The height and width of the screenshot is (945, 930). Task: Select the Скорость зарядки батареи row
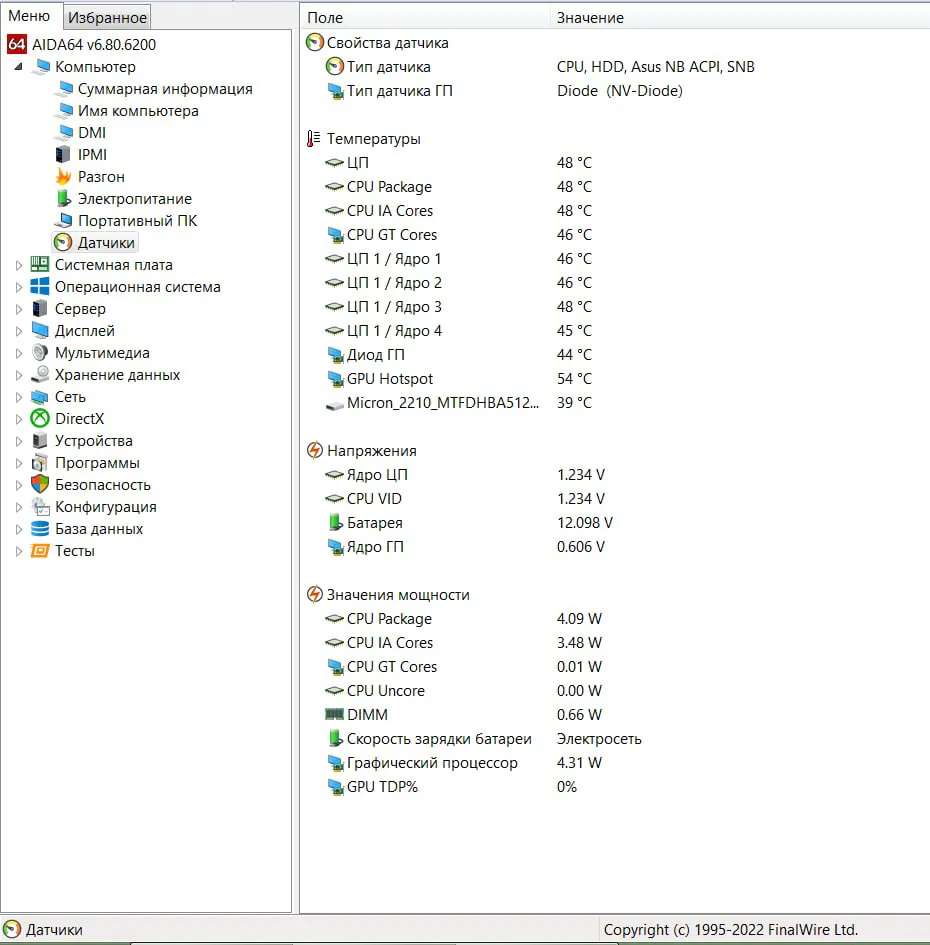point(615,738)
